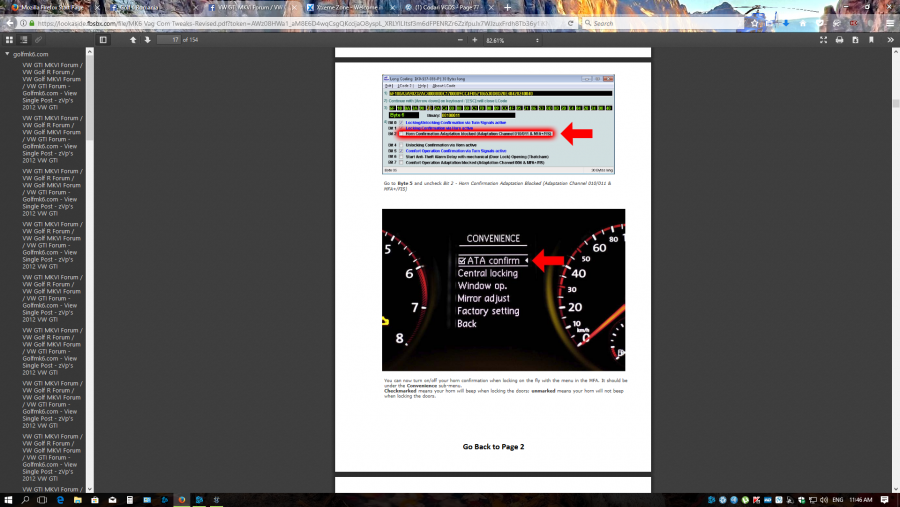Click Go Back to Page 2 link

point(493,447)
